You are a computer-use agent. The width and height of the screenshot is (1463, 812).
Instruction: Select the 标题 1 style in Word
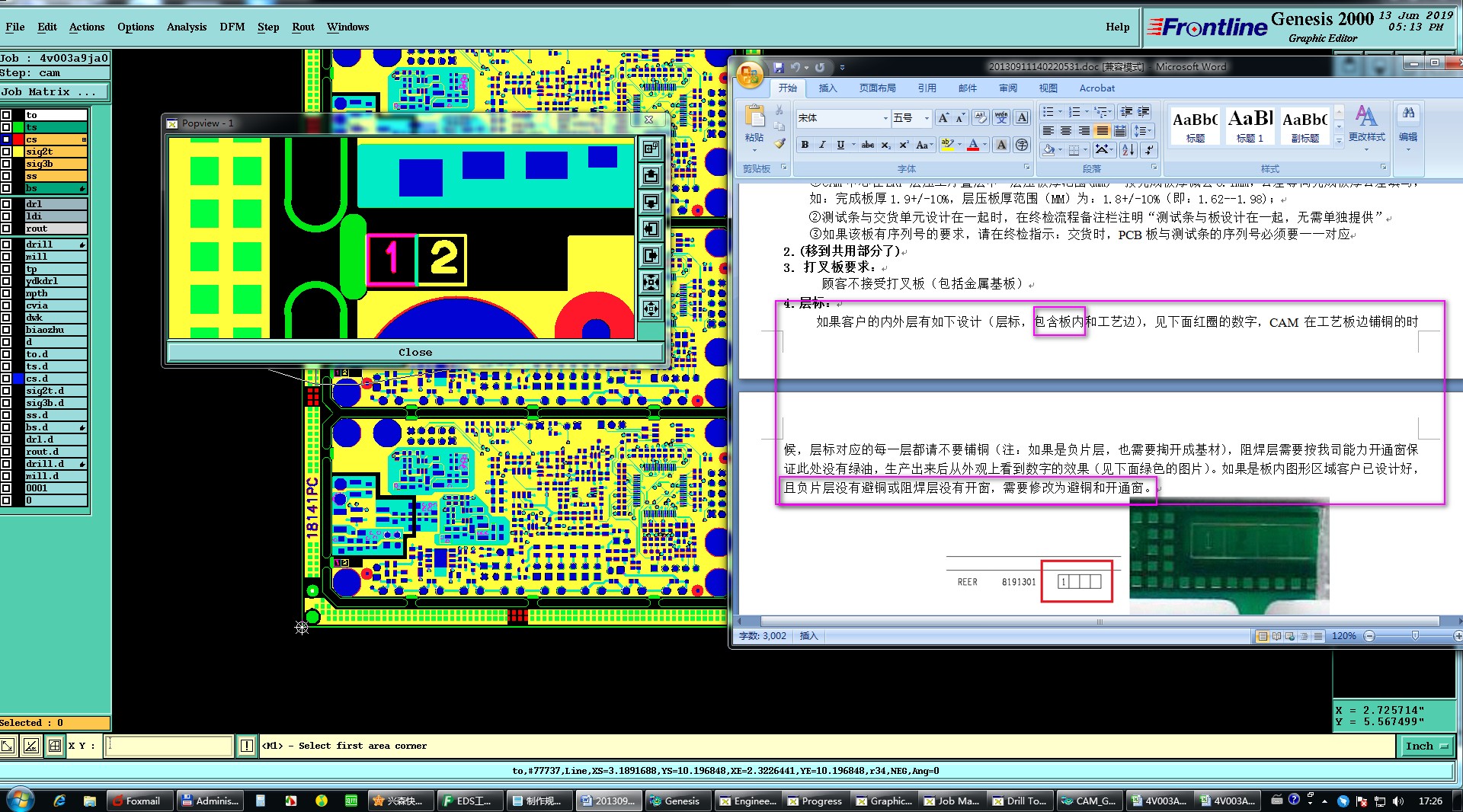(1250, 126)
